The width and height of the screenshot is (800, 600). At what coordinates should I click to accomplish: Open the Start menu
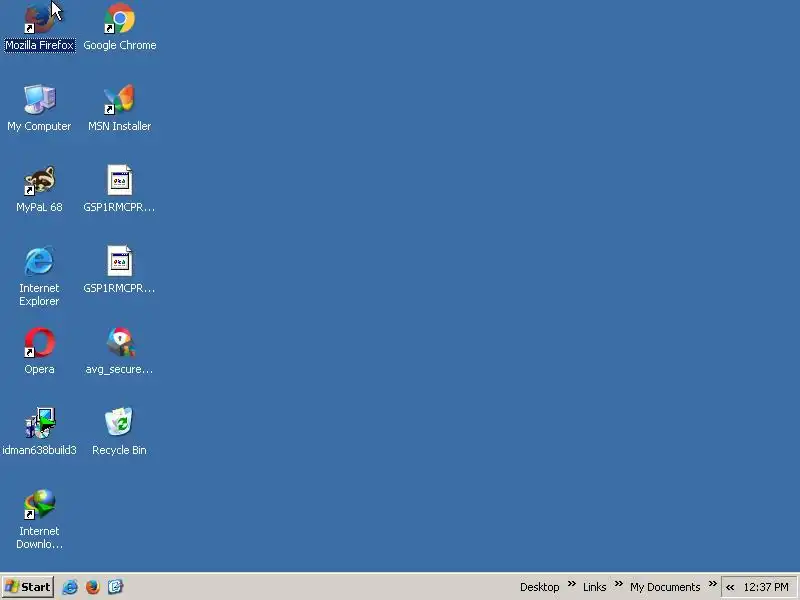click(28, 587)
